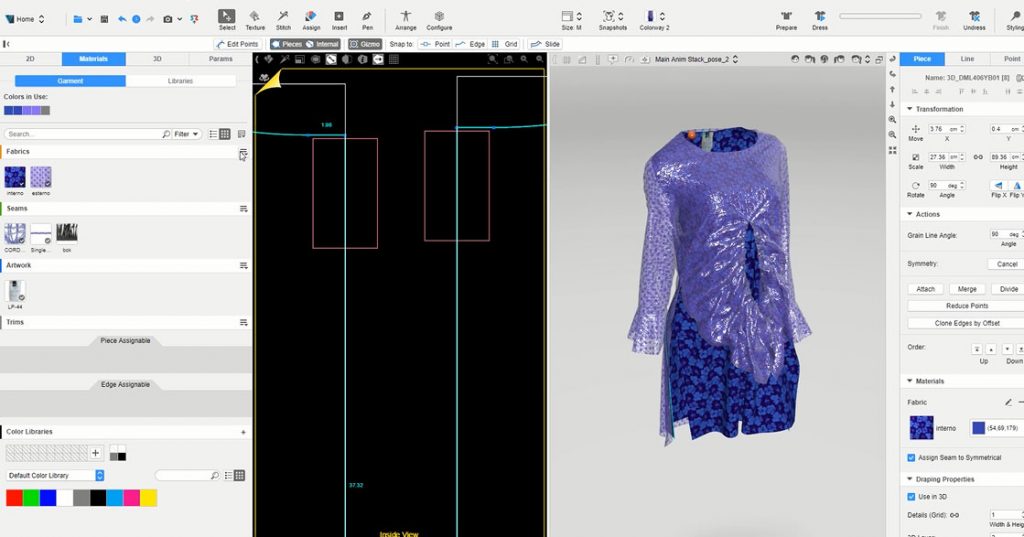Open the Styling tool
This screenshot has width=1024, height=537.
click(x=1016, y=20)
